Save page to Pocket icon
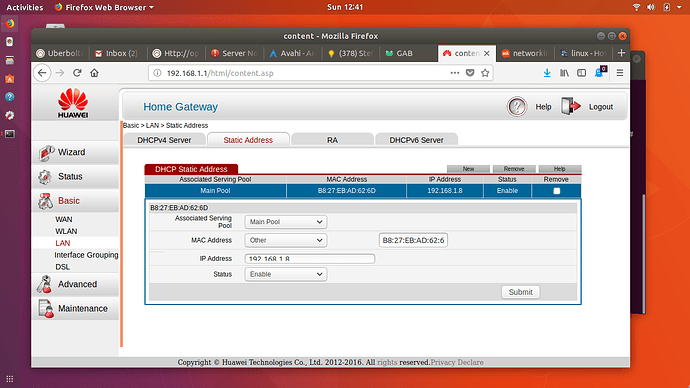Image resolution: width=690 pixels, height=388 pixels. pyautogui.click(x=470, y=73)
